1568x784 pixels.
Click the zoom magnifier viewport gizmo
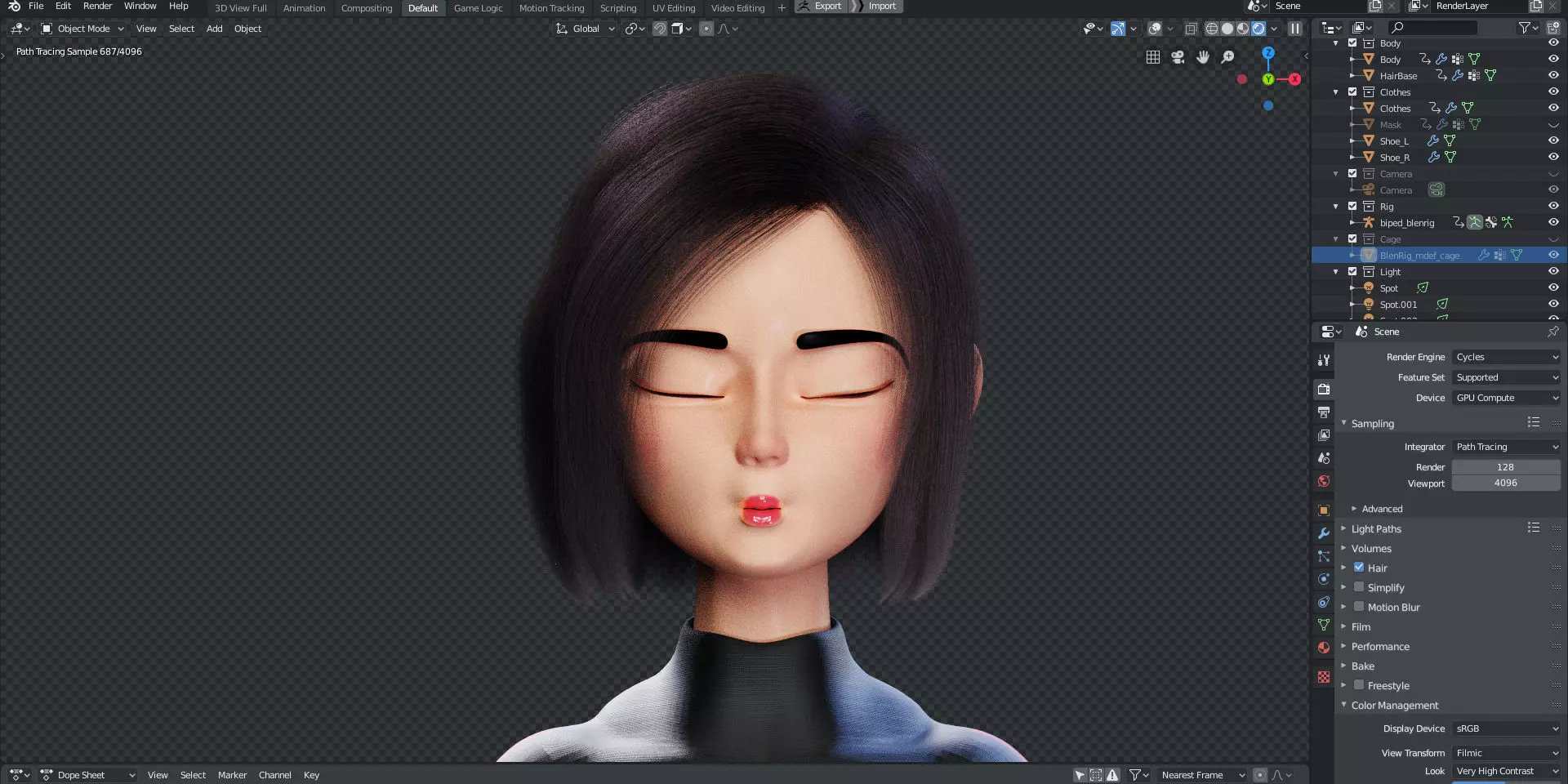point(1227,57)
